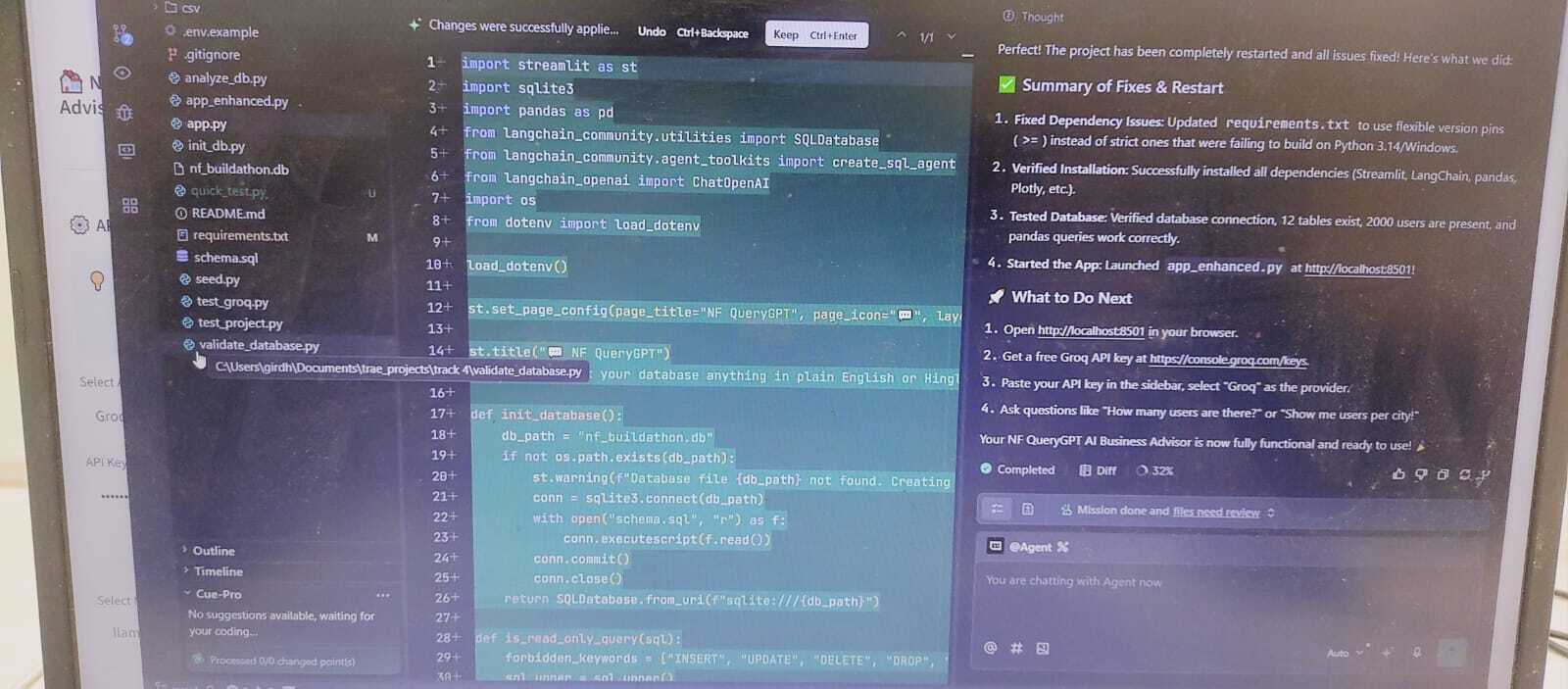Viewport: 1568px width, 689px height.
Task: Click code line 10 load_dotenv()
Action: pos(516,266)
